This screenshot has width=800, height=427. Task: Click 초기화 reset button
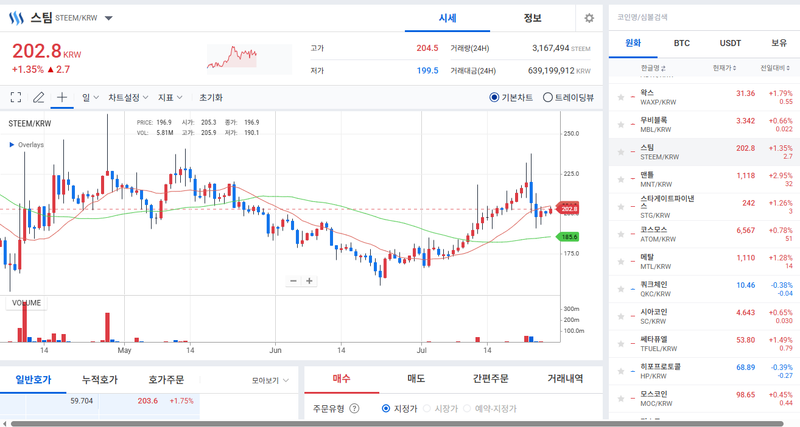[x=211, y=97]
